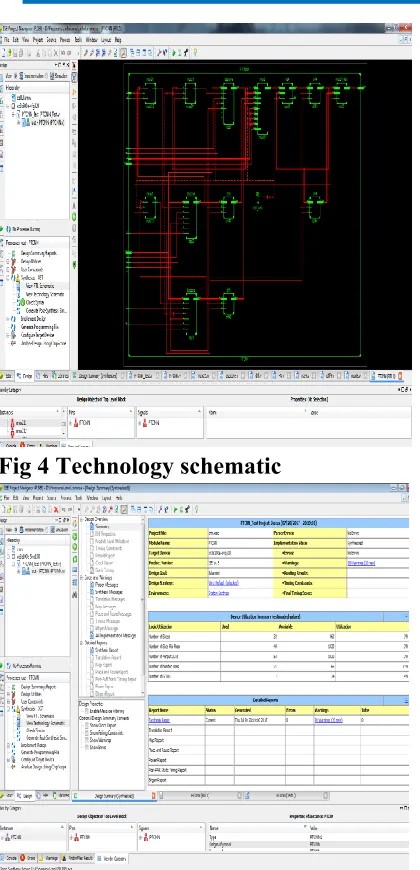Tick the Show Errors checkbox
This screenshot has width=420, height=870.
[87, 747]
